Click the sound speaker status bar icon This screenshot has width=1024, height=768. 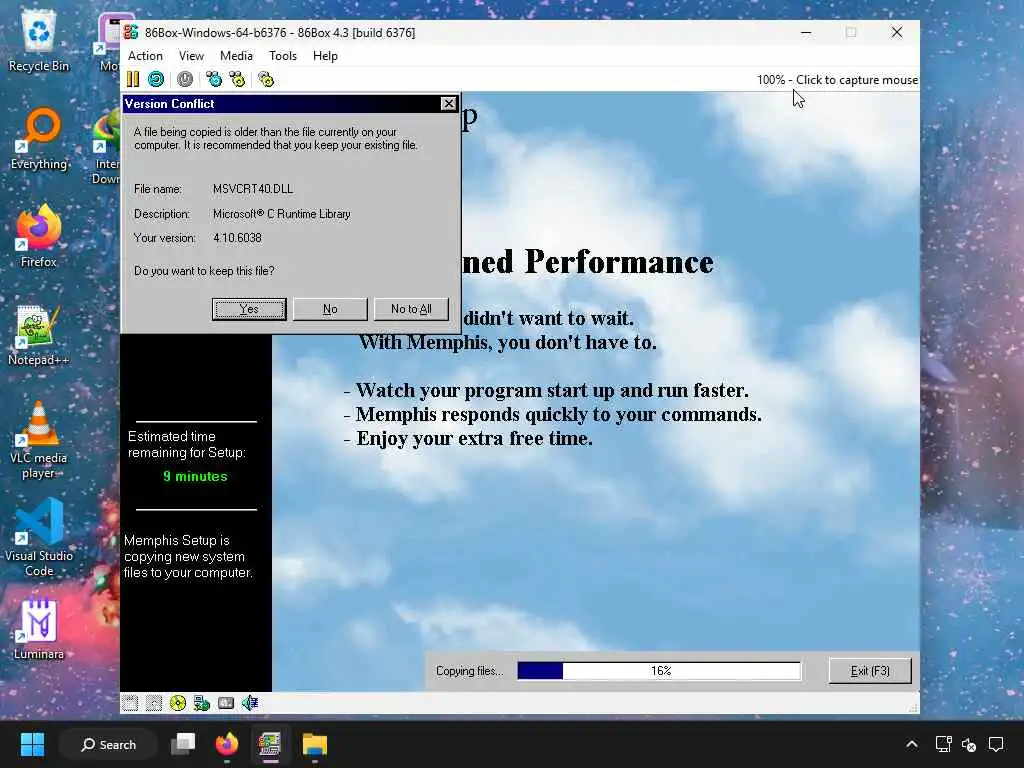coord(249,703)
